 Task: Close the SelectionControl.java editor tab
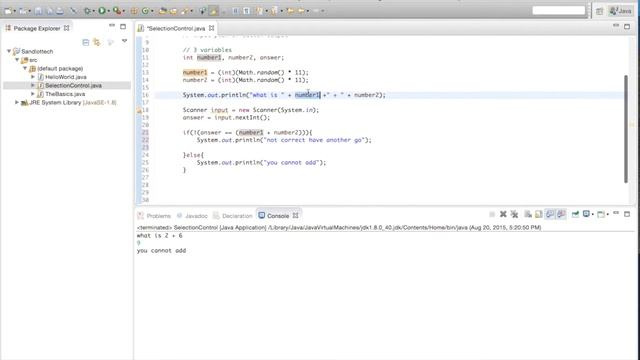(211, 28)
